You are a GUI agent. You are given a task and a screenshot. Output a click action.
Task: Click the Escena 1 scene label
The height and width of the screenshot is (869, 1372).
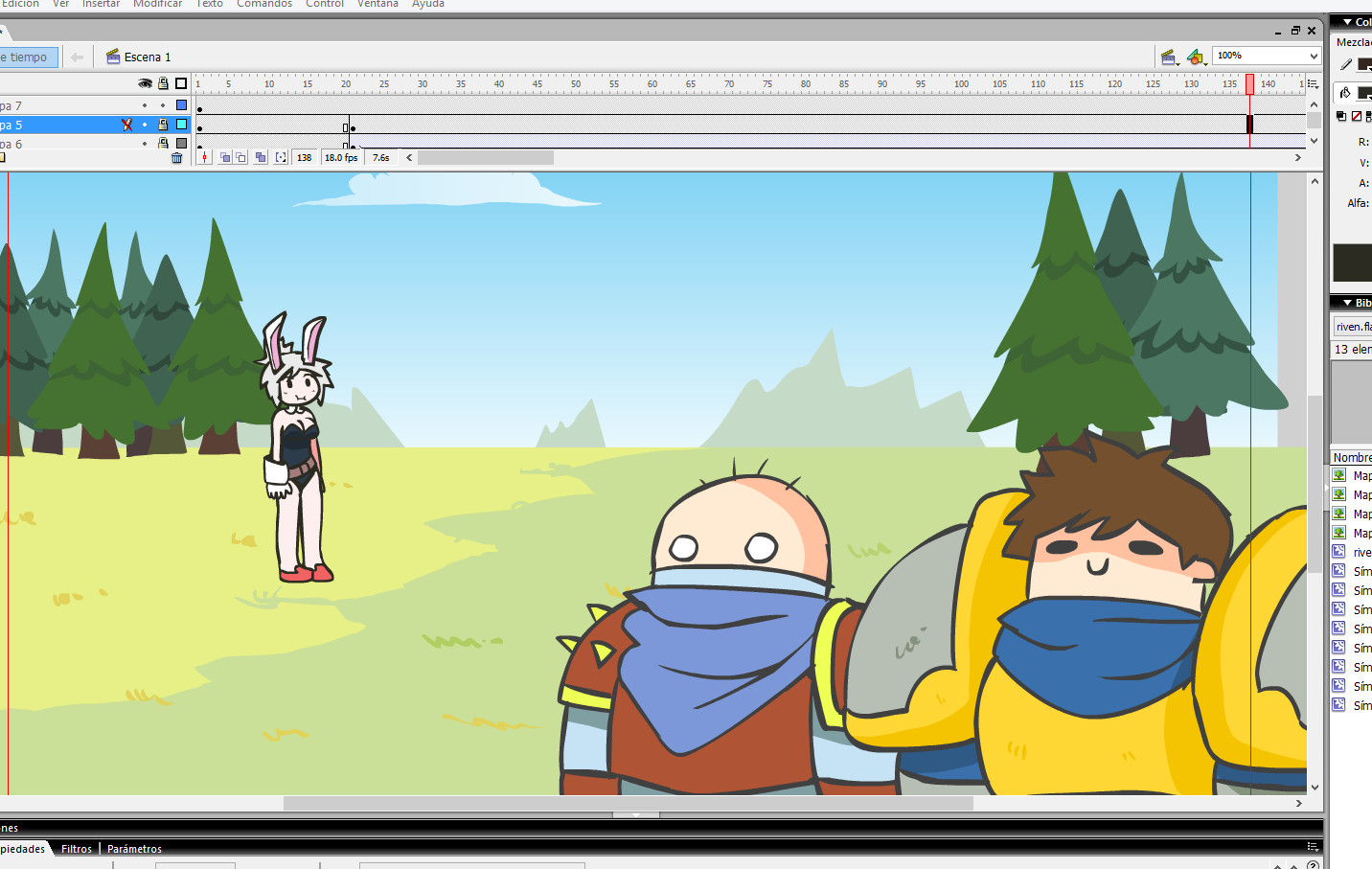(148, 57)
